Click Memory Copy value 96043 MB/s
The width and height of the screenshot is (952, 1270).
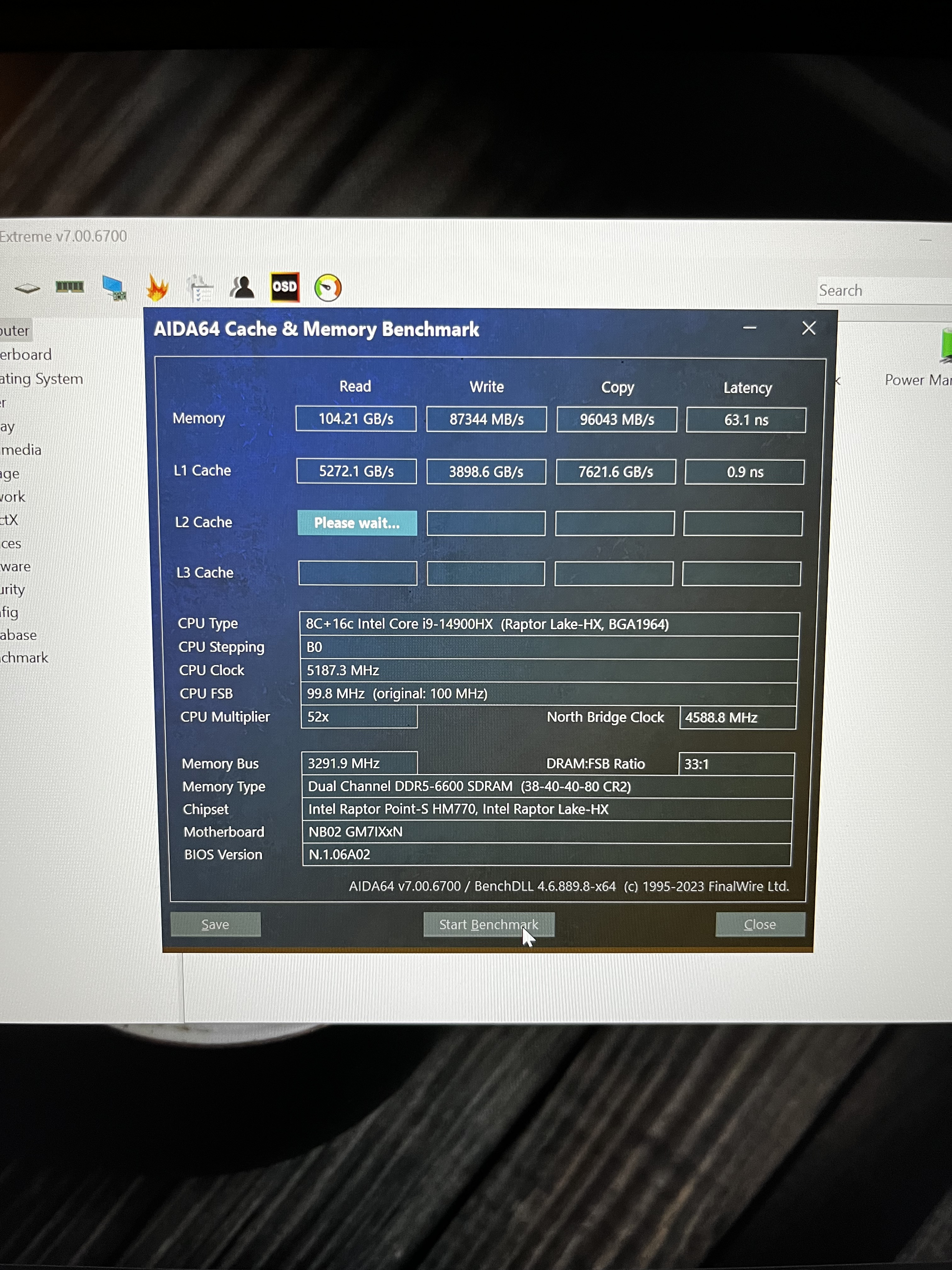617,420
